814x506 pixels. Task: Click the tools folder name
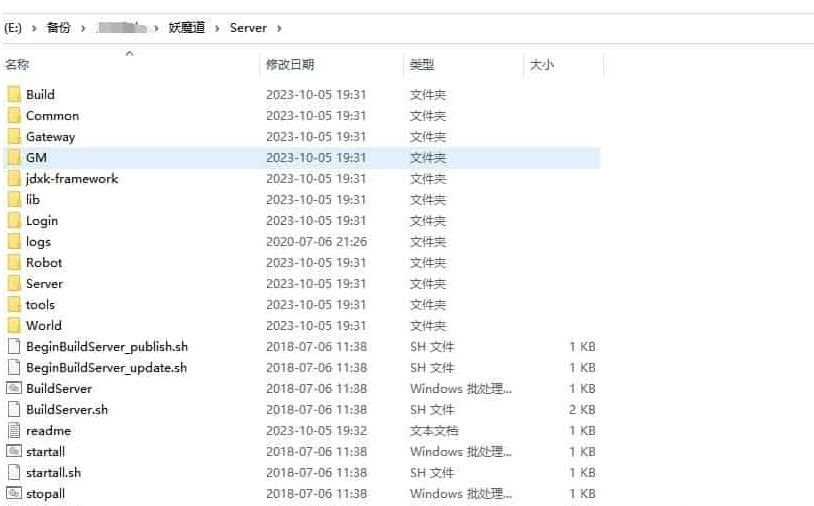[x=40, y=305]
